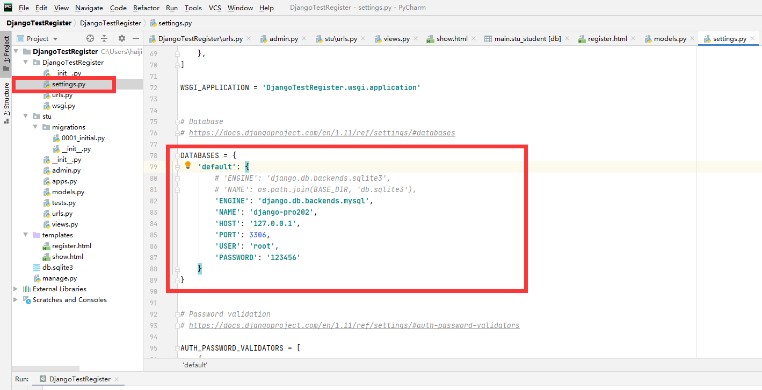The height and width of the screenshot is (390, 762).
Task: Switch to the main.stu_student [db] tab
Action: coord(528,39)
